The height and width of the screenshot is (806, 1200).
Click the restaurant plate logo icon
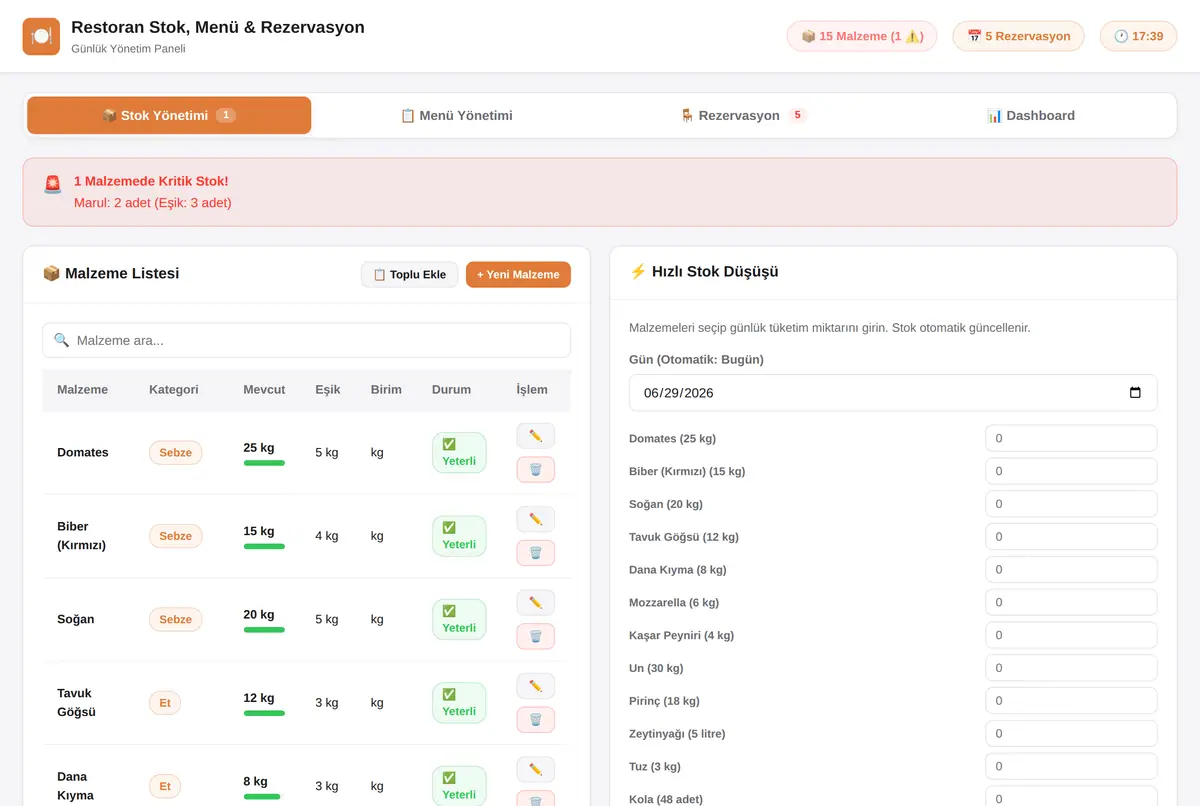coord(41,36)
